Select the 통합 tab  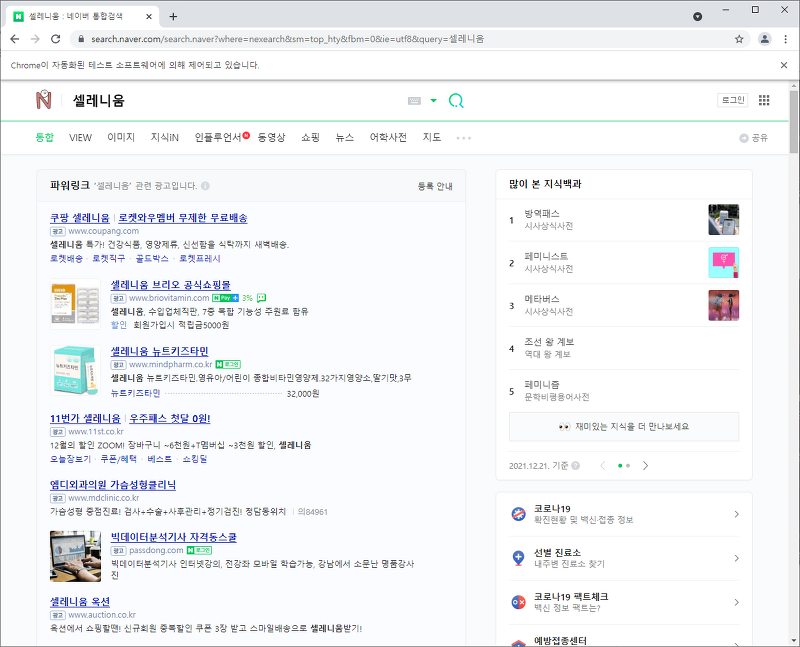pos(44,137)
